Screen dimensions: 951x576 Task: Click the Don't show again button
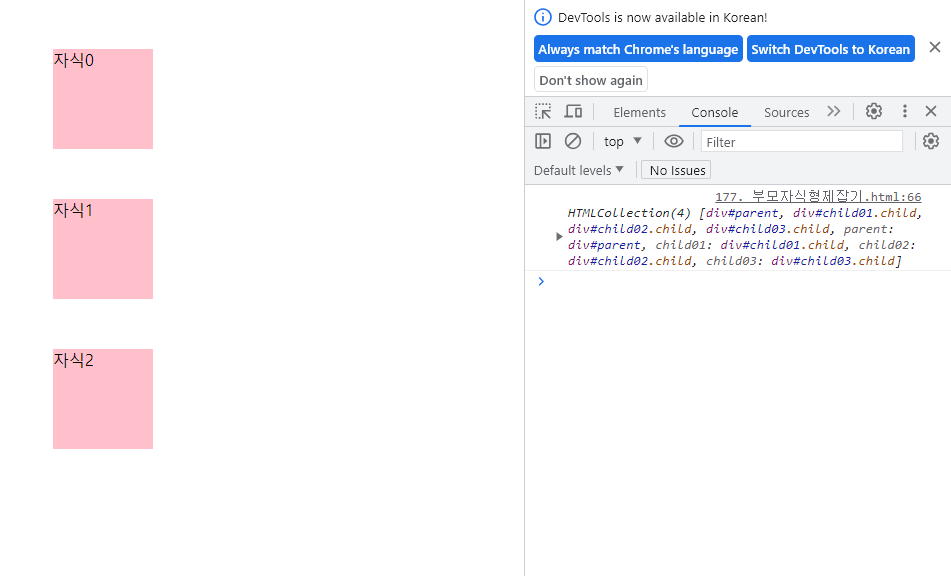(x=591, y=80)
